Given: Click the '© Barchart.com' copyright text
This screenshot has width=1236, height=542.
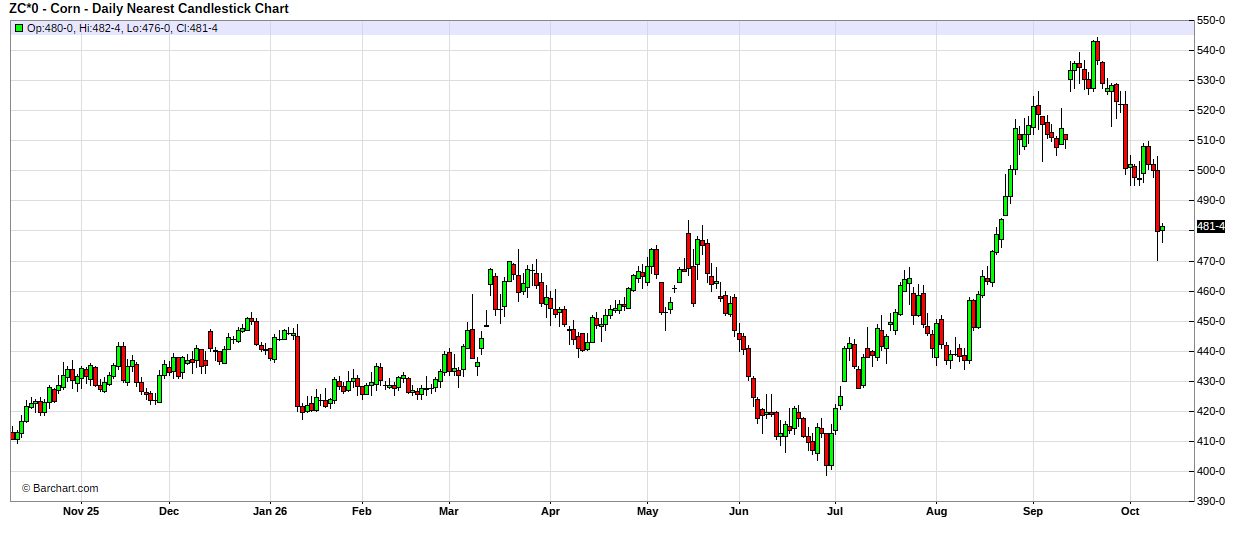Looking at the screenshot, I should point(60,488).
